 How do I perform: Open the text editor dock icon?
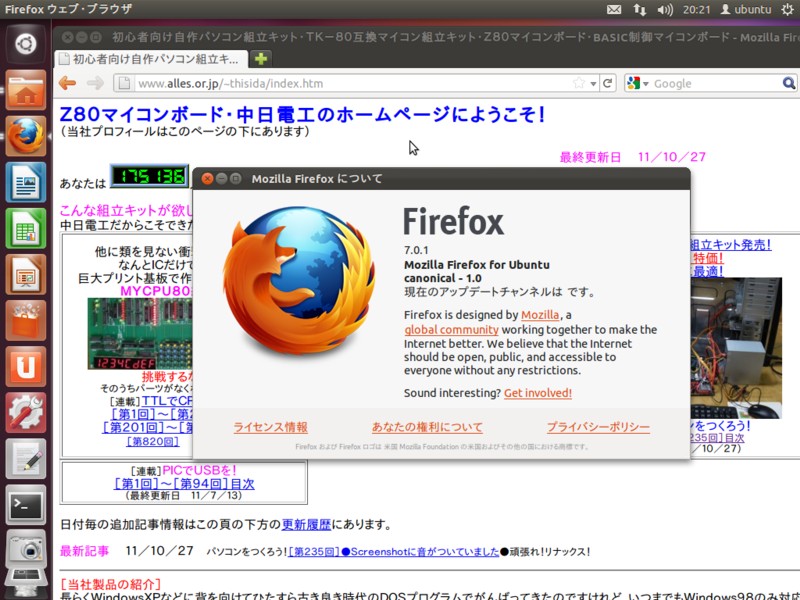click(x=26, y=458)
